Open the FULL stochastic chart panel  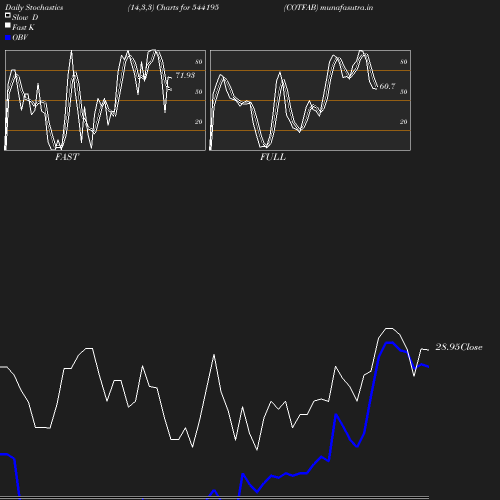tap(310, 100)
